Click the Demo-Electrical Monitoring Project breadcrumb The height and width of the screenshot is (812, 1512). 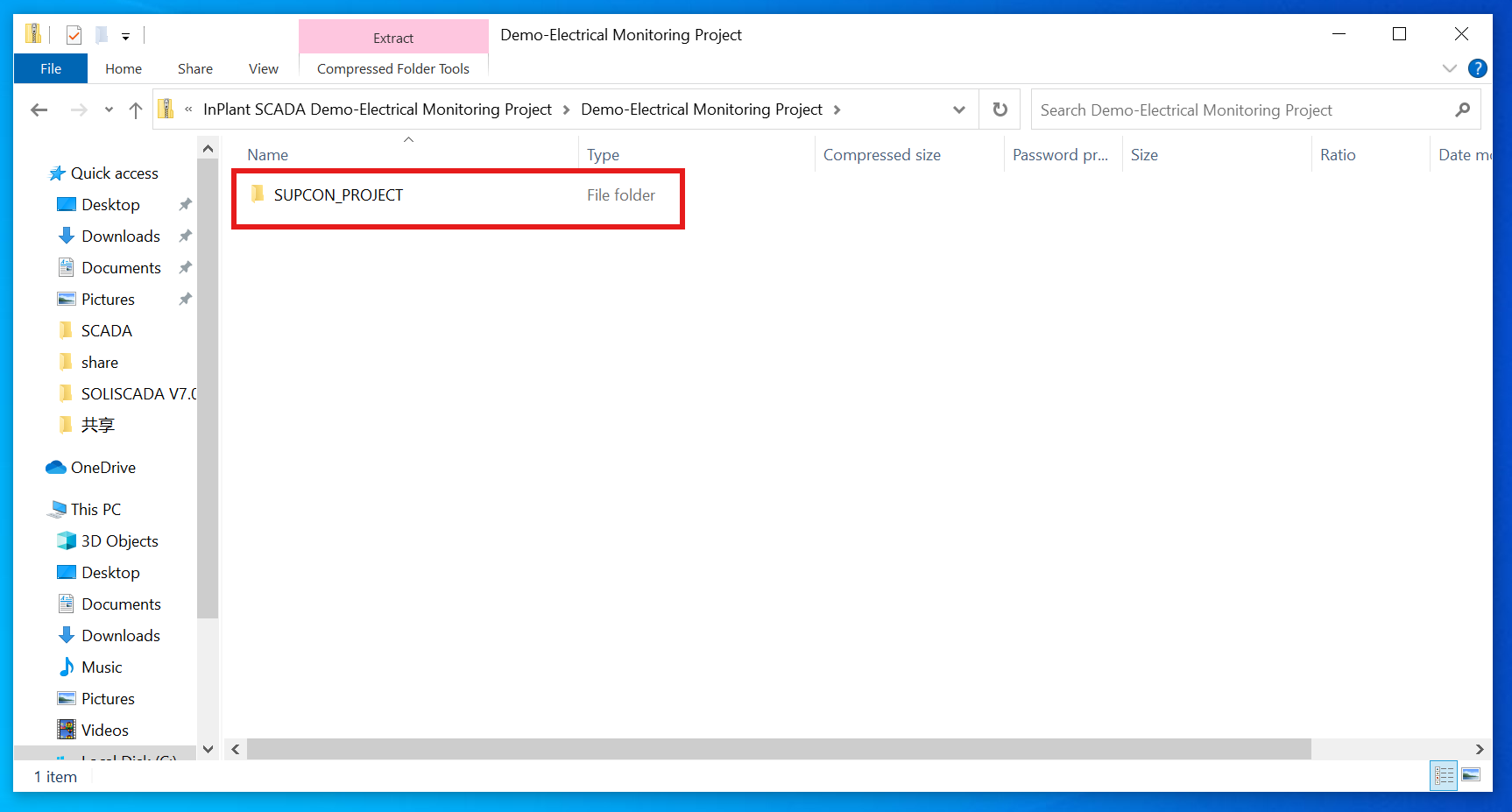(702, 109)
